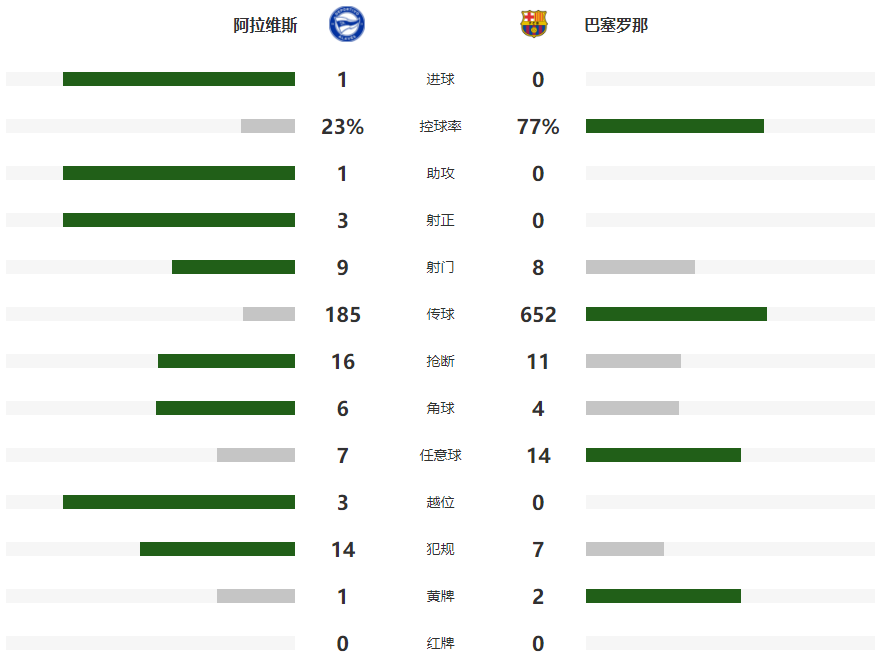Select the 控球率 stat label
Viewport: 879px width, 662px height.
pos(440,126)
